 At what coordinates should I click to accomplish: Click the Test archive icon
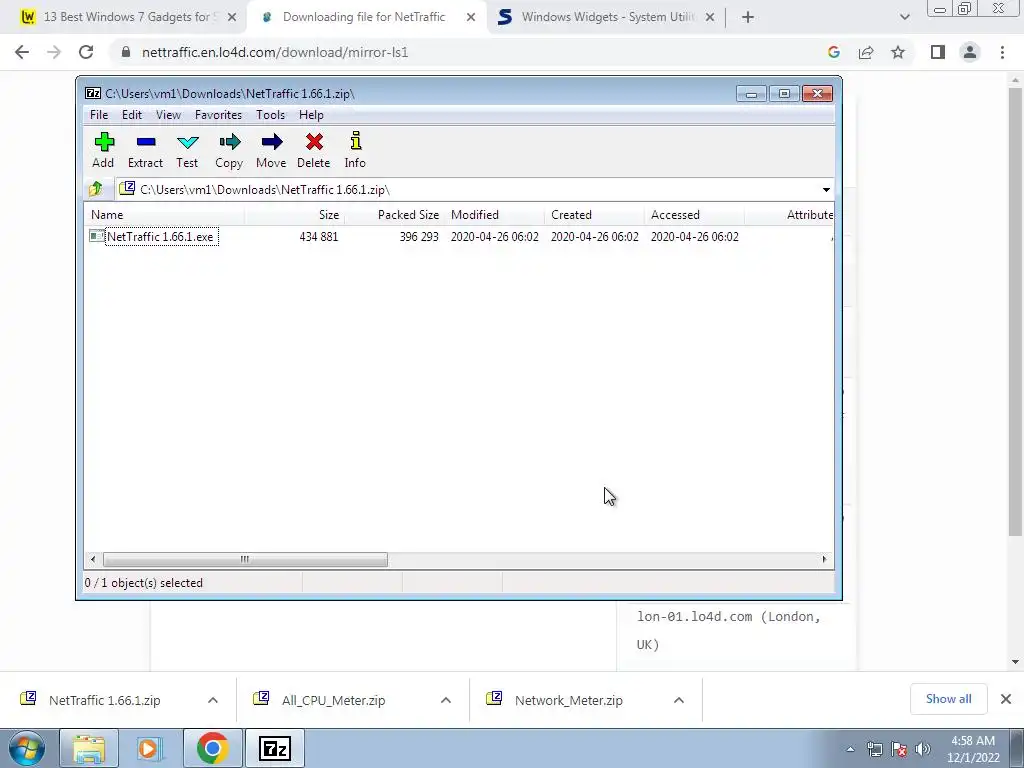point(187,142)
